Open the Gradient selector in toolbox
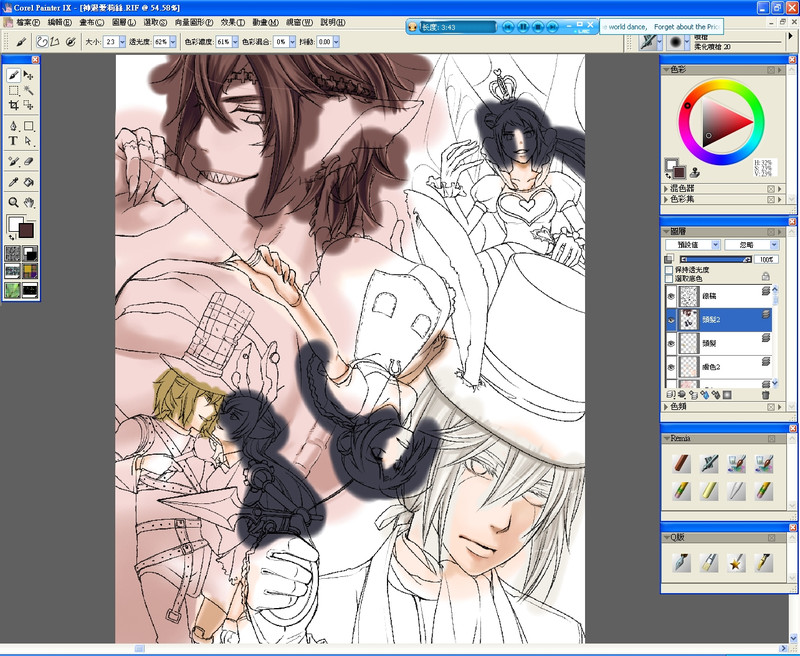The height and width of the screenshot is (656, 800). tap(30, 254)
